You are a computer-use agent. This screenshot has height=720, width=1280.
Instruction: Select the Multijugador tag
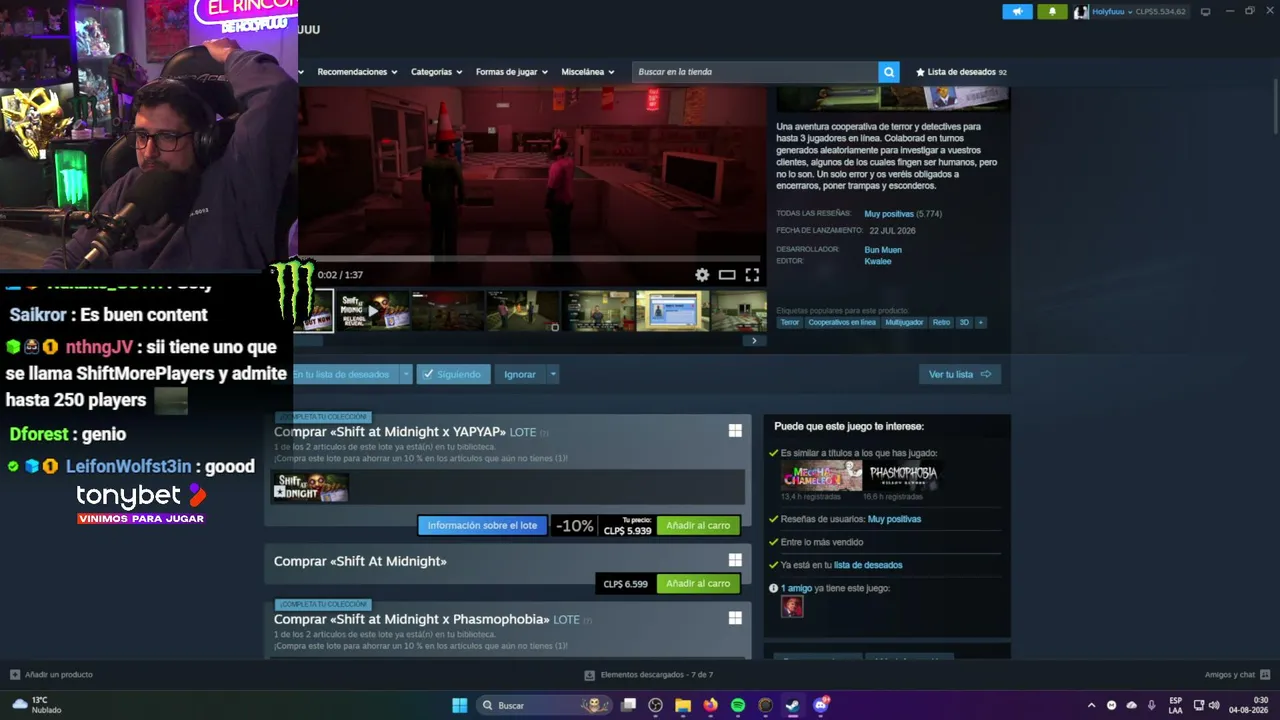tap(904, 323)
